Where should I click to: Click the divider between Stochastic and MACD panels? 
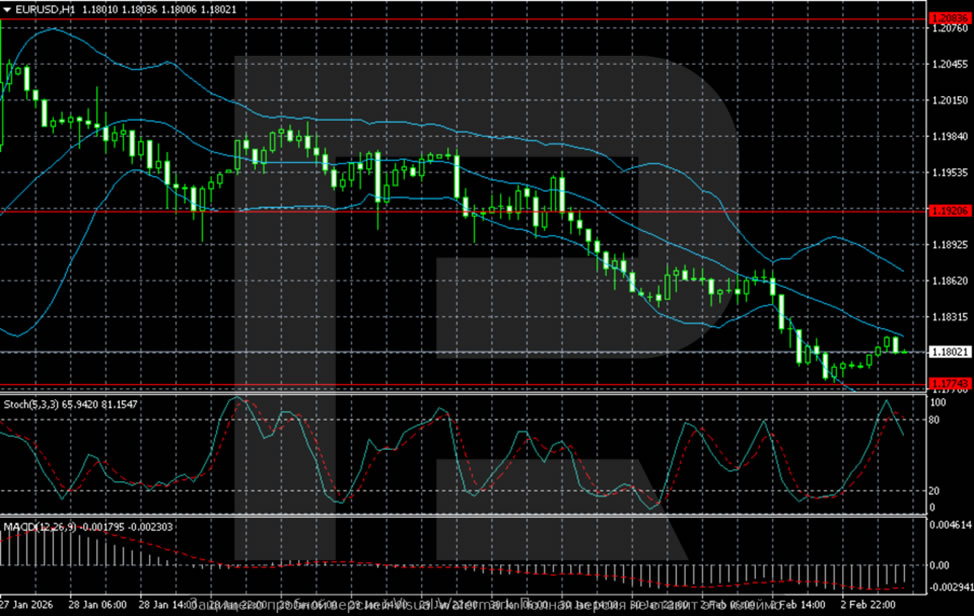point(460,516)
